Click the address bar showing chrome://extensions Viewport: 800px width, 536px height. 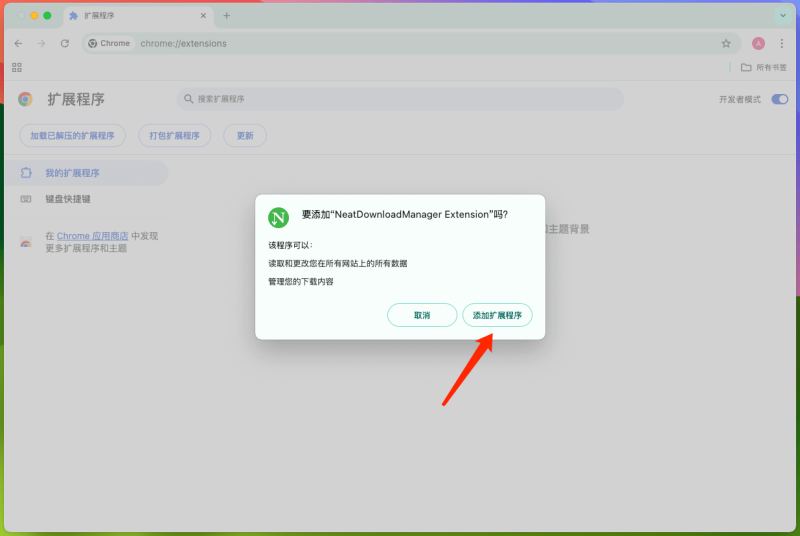(411, 44)
